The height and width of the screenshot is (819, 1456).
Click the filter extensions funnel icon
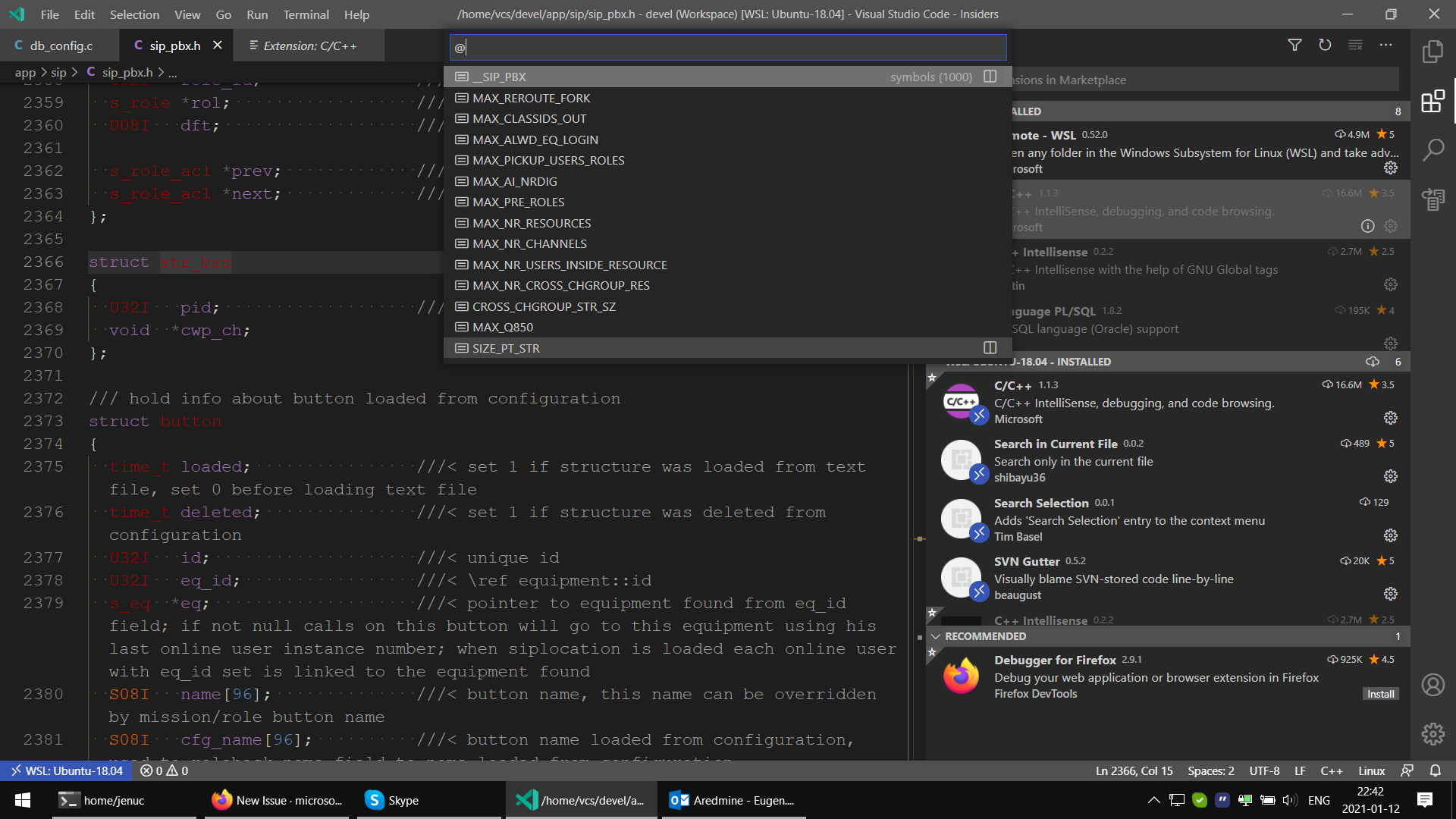(1294, 45)
